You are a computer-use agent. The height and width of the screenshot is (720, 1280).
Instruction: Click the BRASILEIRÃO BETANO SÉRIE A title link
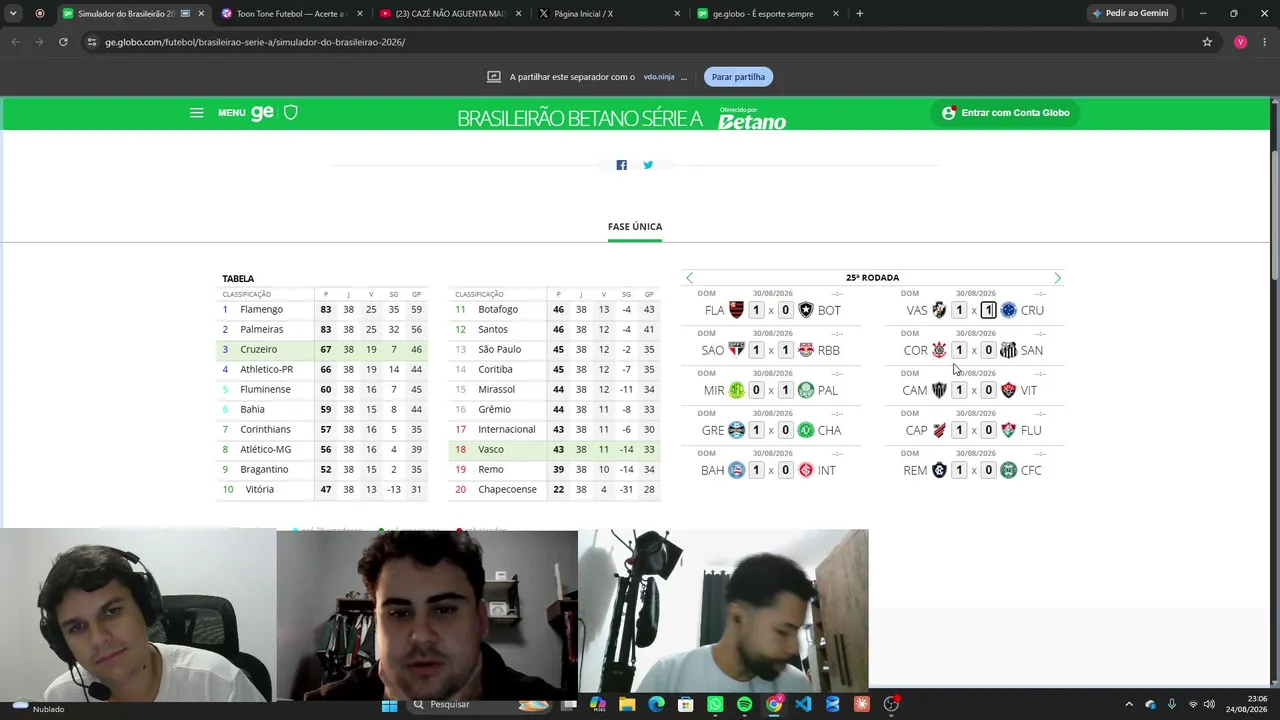[580, 119]
